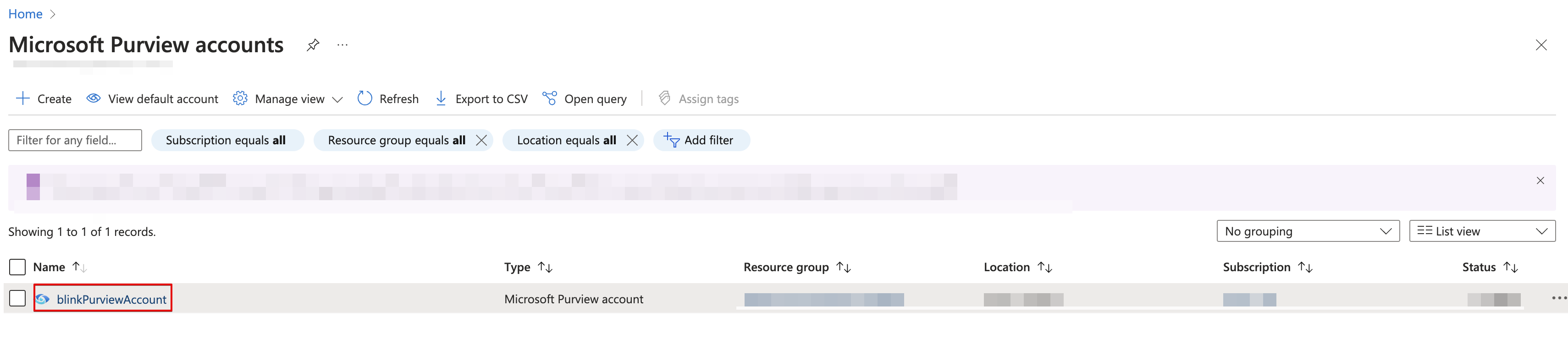Click the Purview icon beside blinkPurviewAccount
The width and height of the screenshot is (1568, 339).
(x=43, y=300)
